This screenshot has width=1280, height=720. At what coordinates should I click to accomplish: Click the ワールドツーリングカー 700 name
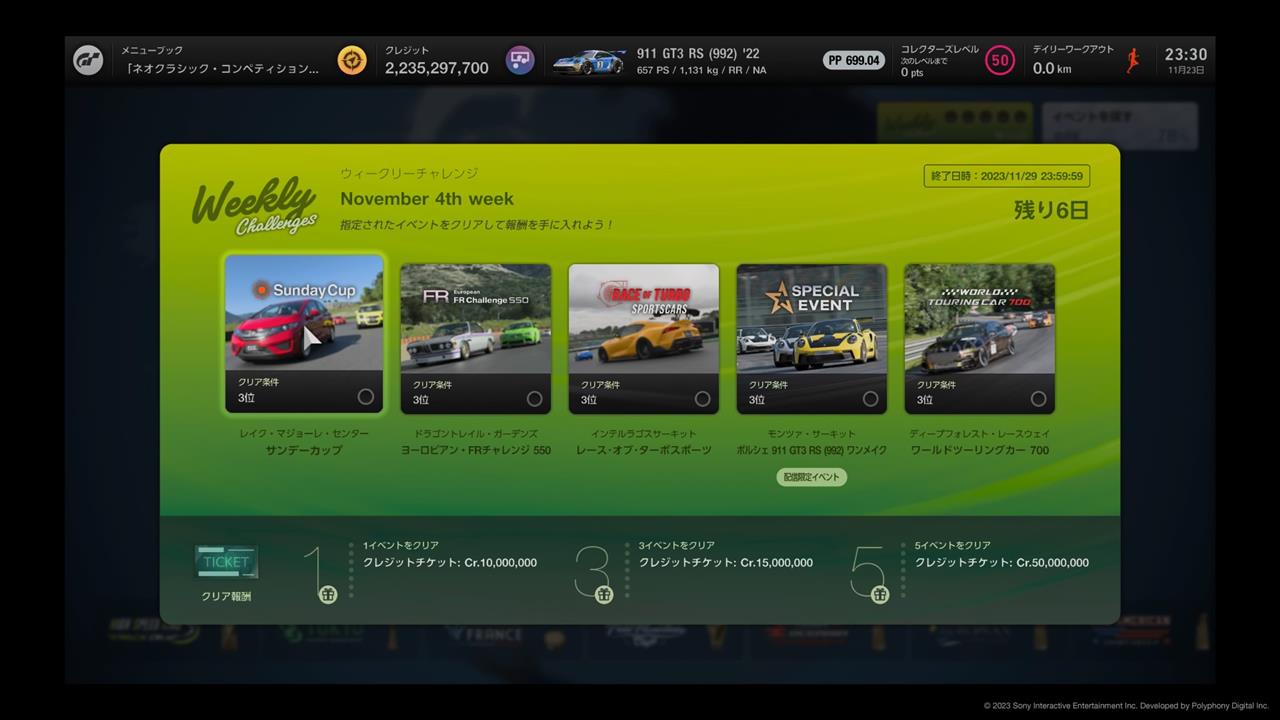coord(980,450)
